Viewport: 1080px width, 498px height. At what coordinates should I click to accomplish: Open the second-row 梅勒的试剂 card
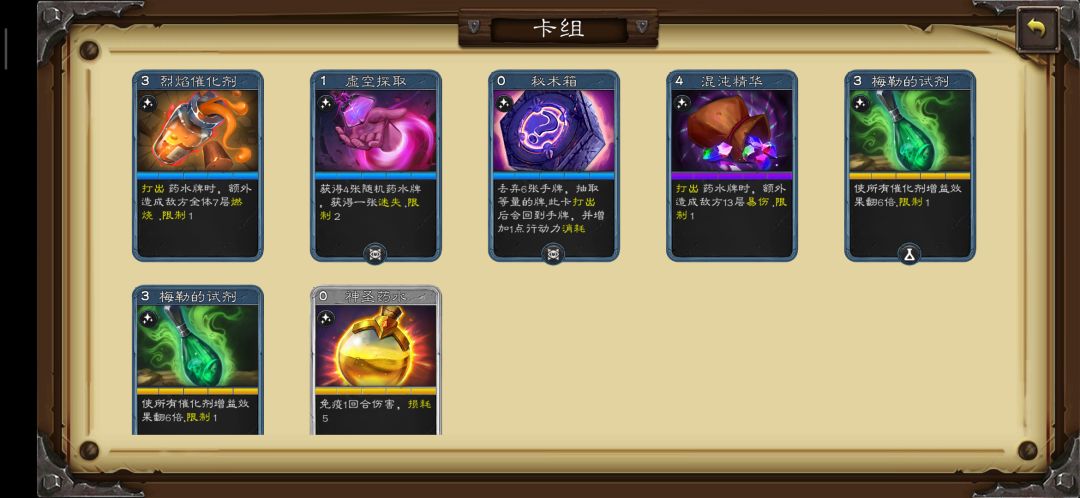tap(198, 360)
